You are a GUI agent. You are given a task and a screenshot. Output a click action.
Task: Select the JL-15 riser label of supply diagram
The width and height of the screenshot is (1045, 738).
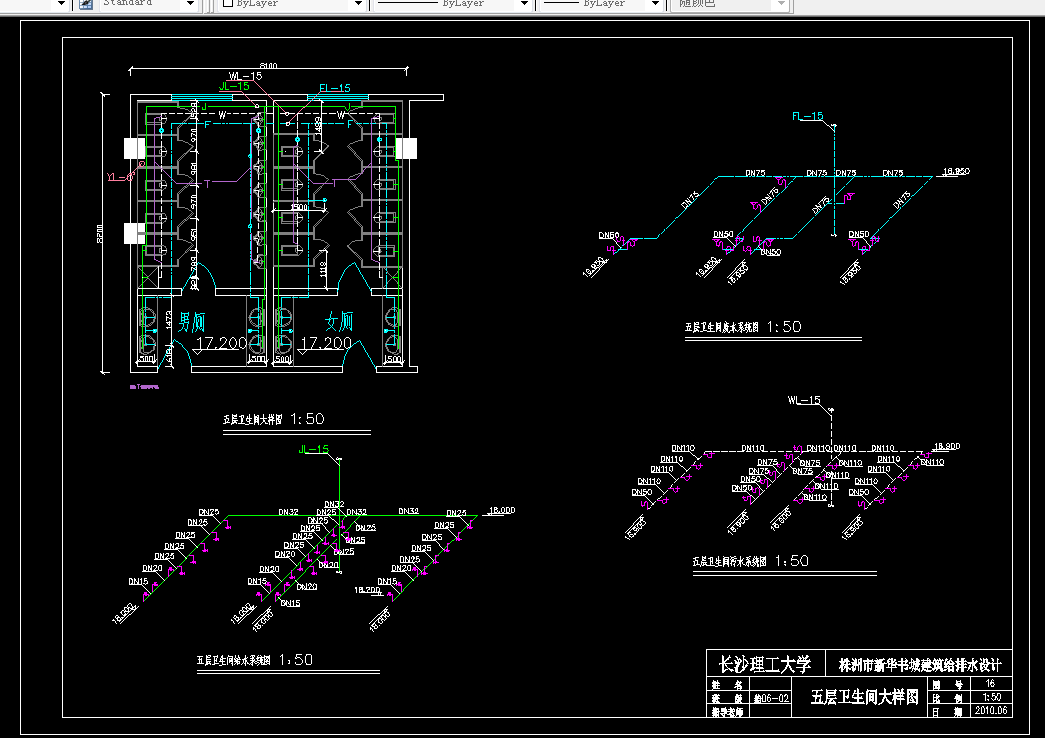coord(314,449)
